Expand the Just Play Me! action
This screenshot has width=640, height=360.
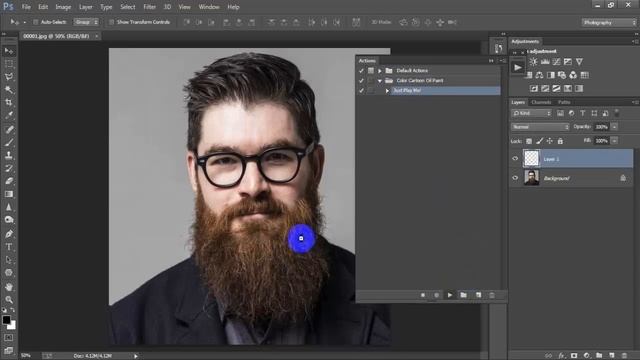pyautogui.click(x=387, y=91)
